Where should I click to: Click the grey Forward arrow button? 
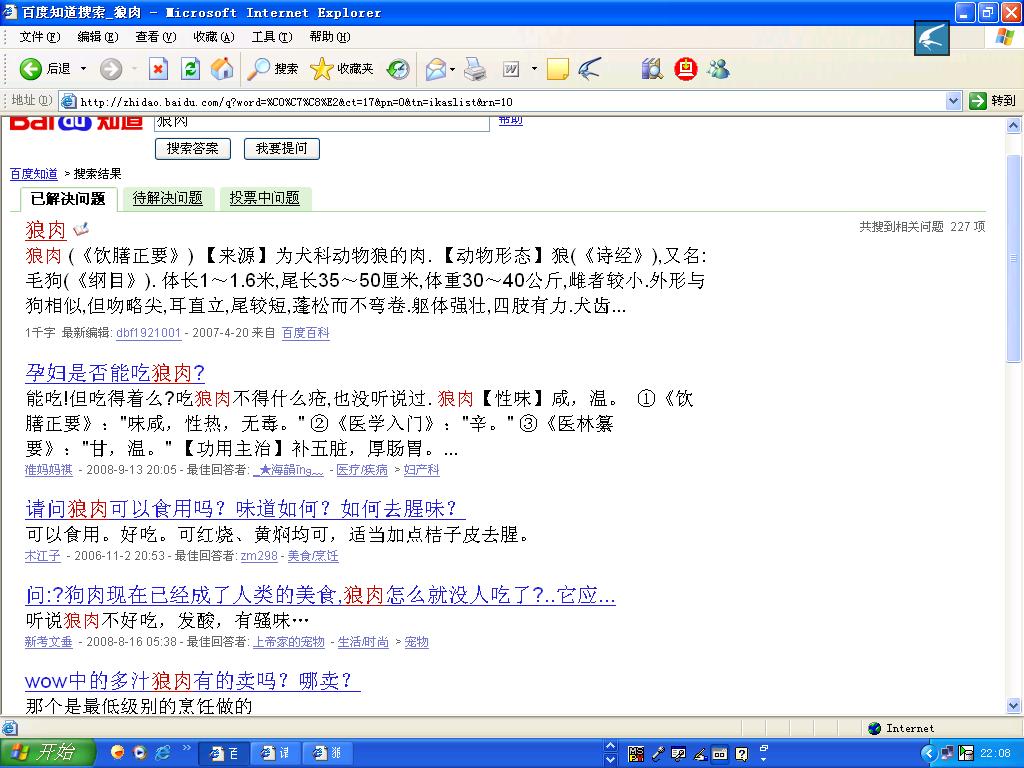pyautogui.click(x=111, y=69)
